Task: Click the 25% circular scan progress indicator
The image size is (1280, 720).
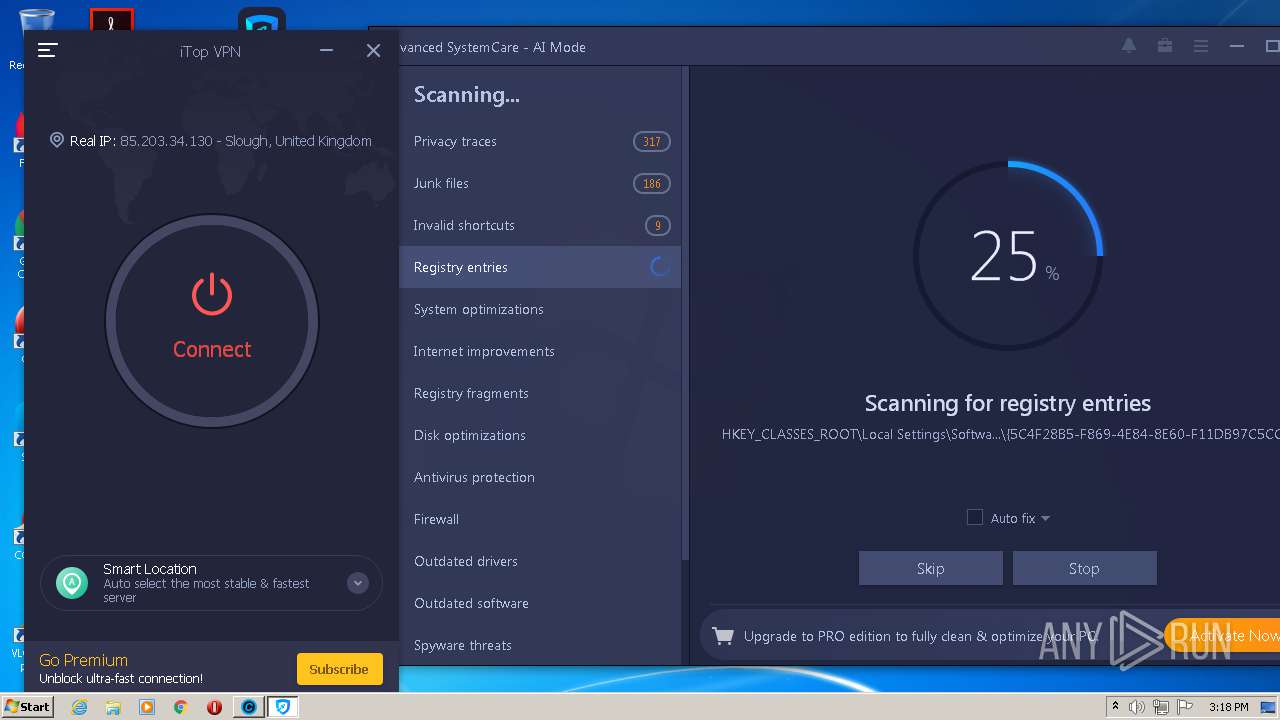Action: (1008, 256)
